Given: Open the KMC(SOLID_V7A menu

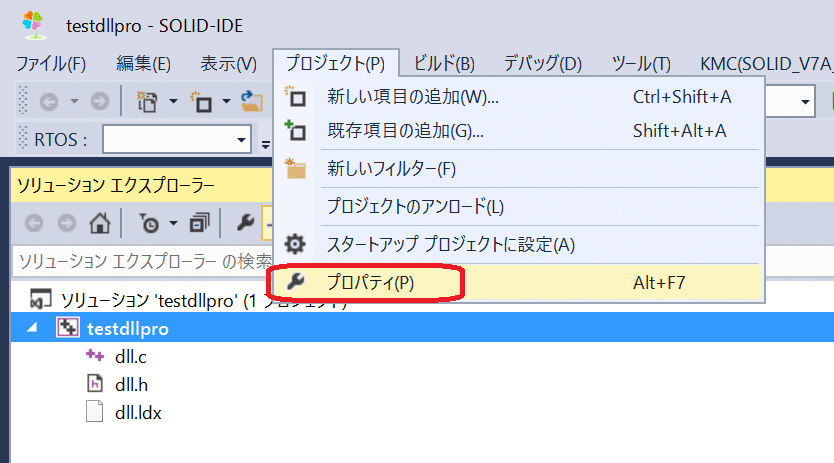Looking at the screenshot, I should (x=766, y=64).
